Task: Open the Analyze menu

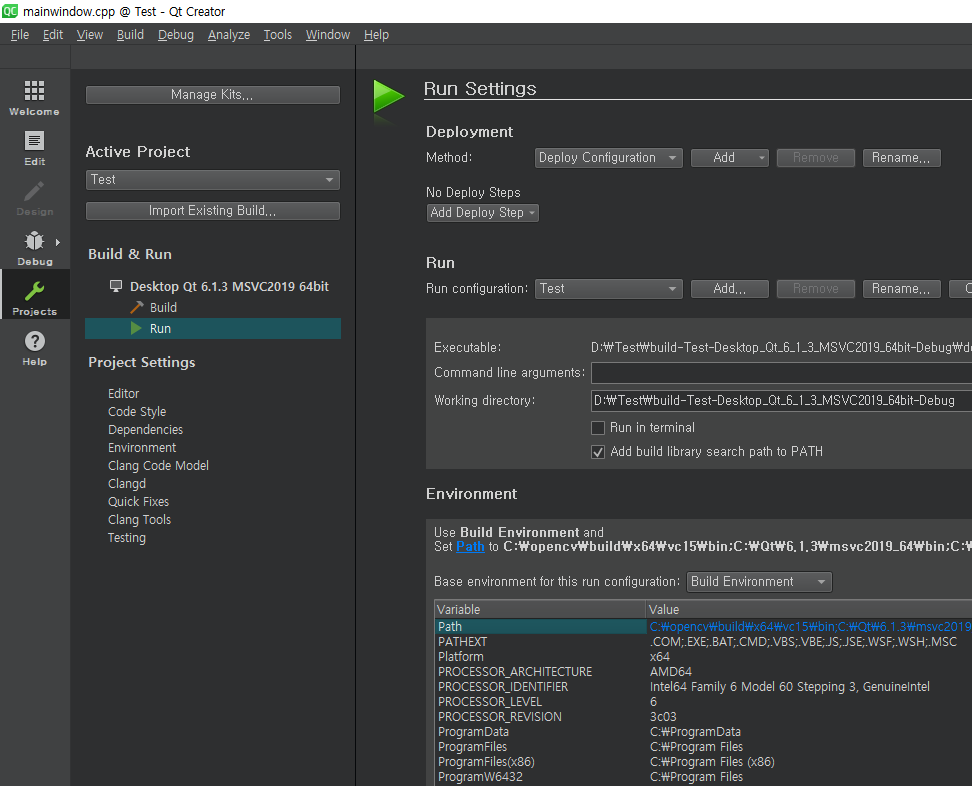Action: pyautogui.click(x=229, y=35)
